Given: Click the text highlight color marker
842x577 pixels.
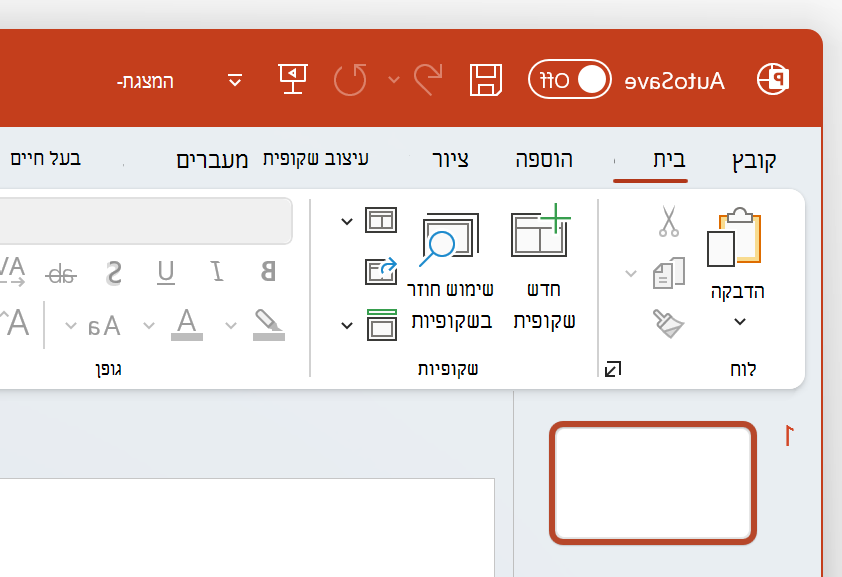Looking at the screenshot, I should (x=268, y=325).
